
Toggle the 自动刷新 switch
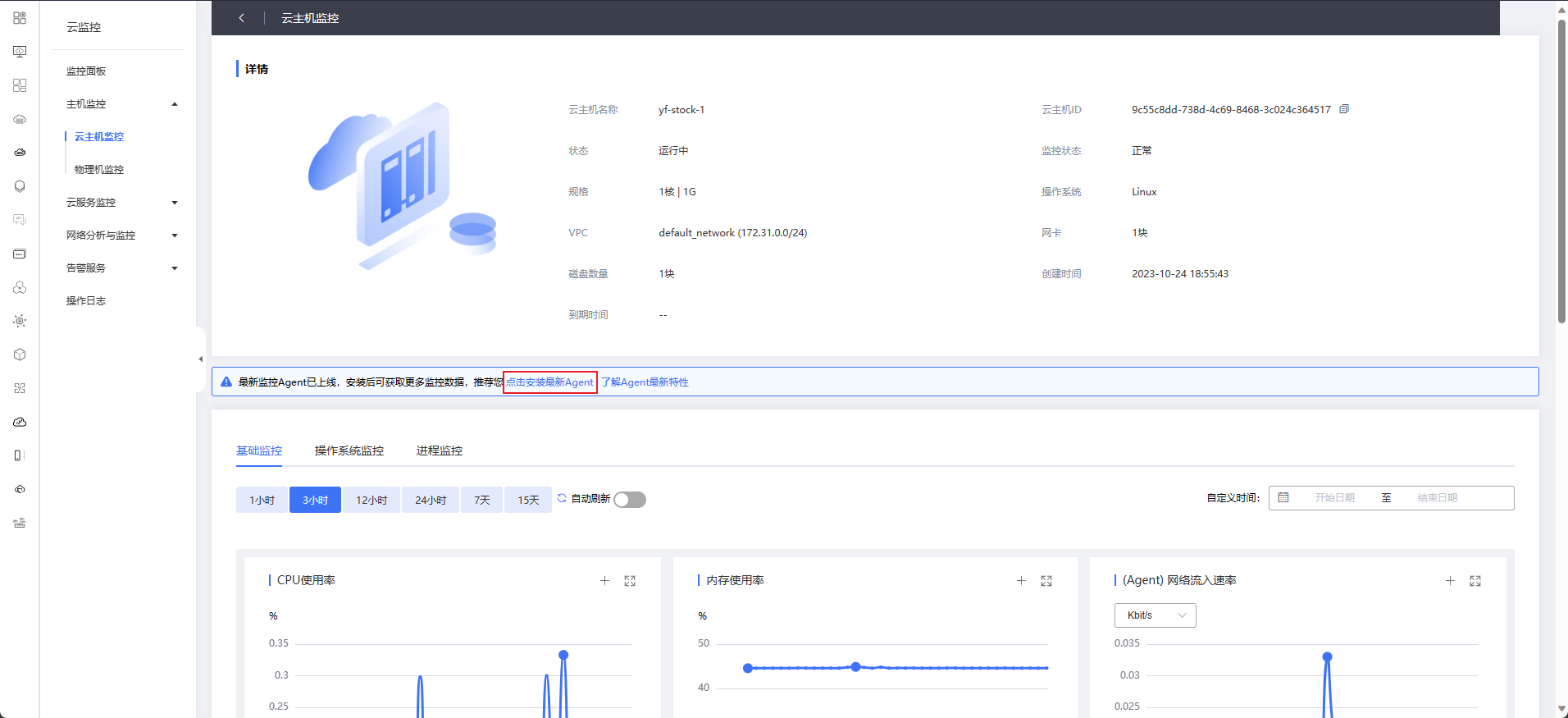[630, 500]
